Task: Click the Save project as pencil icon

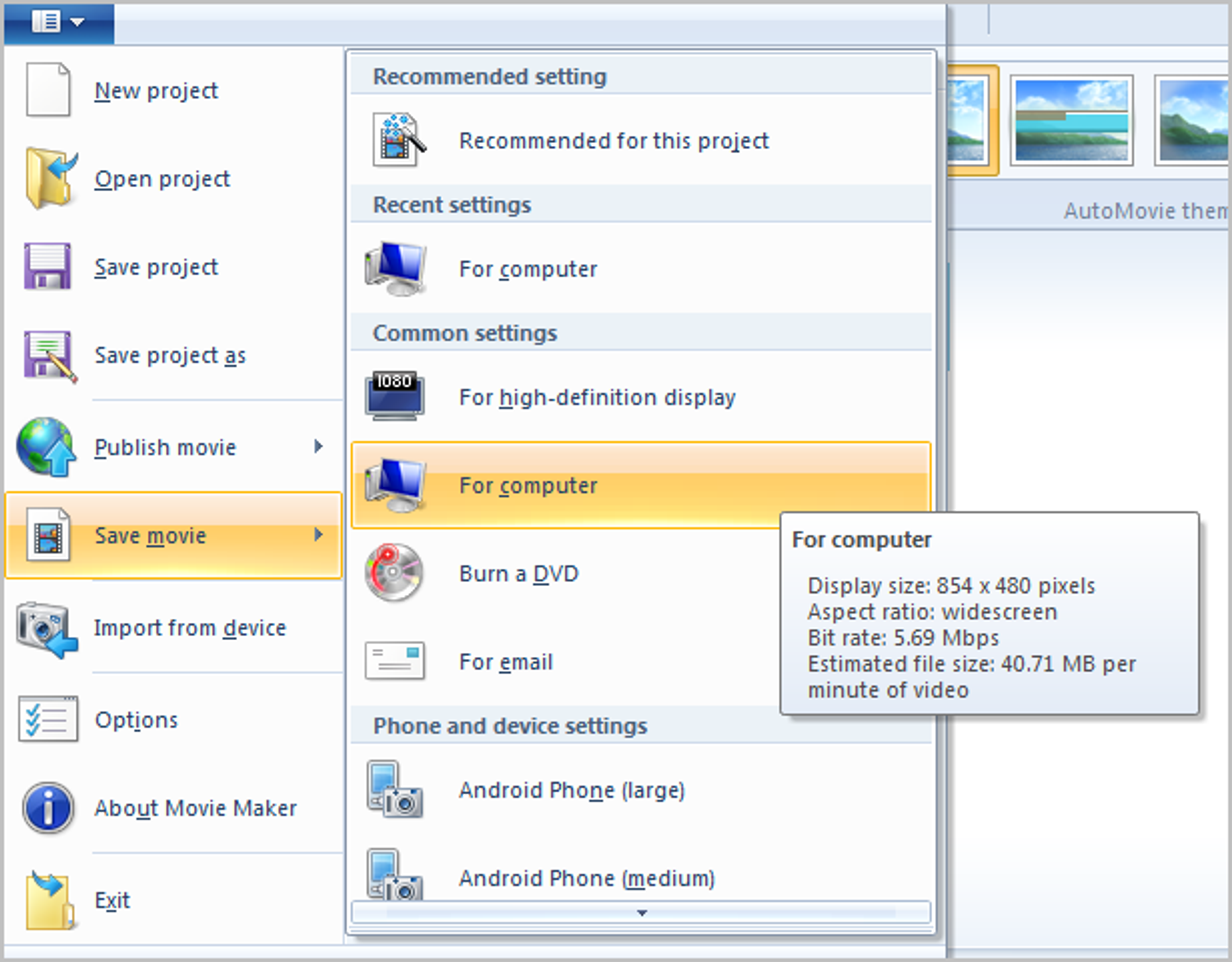Action: [x=48, y=355]
